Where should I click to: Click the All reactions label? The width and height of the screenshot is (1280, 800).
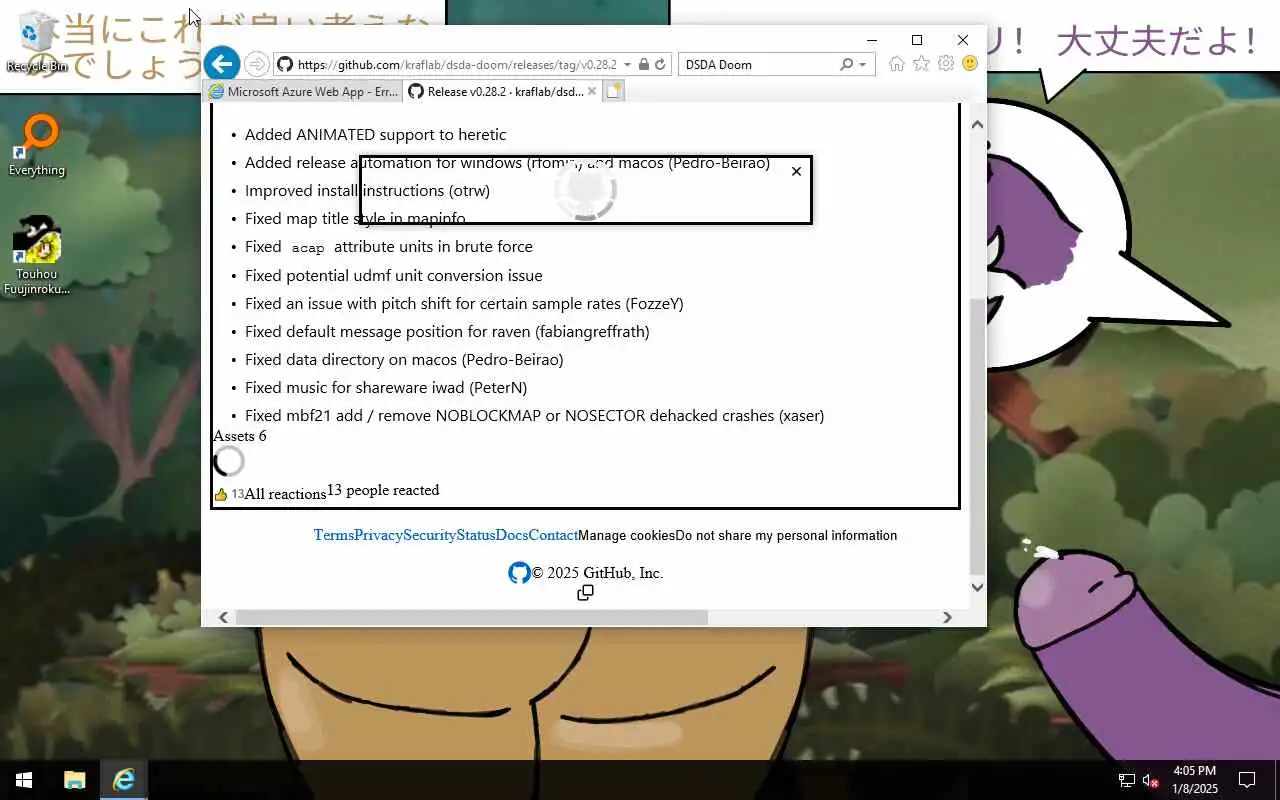click(285, 494)
